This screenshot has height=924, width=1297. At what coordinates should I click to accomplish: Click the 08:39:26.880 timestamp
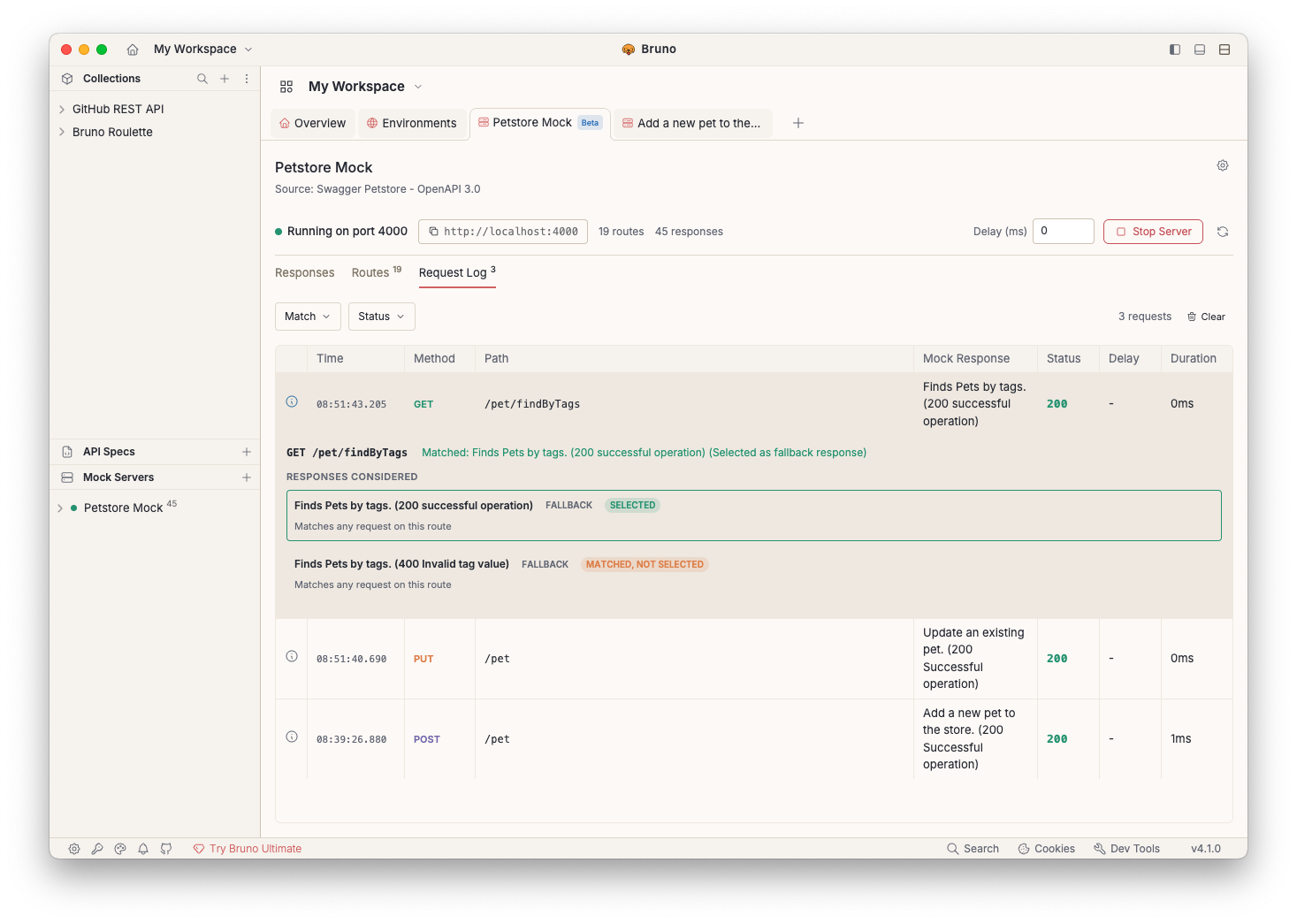pos(352,740)
